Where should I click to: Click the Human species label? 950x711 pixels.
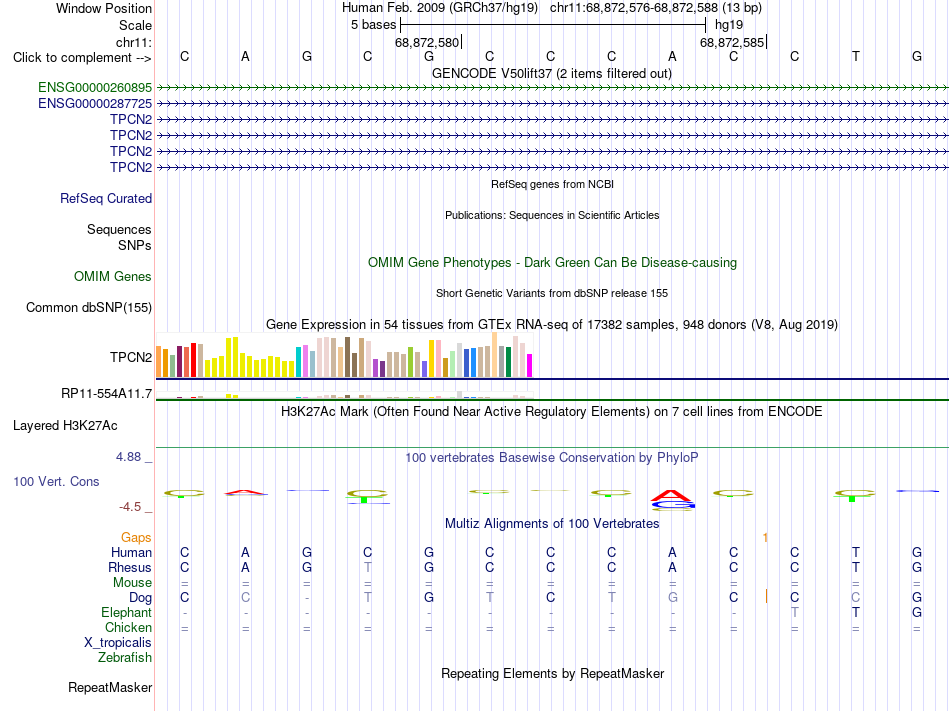(x=131, y=552)
